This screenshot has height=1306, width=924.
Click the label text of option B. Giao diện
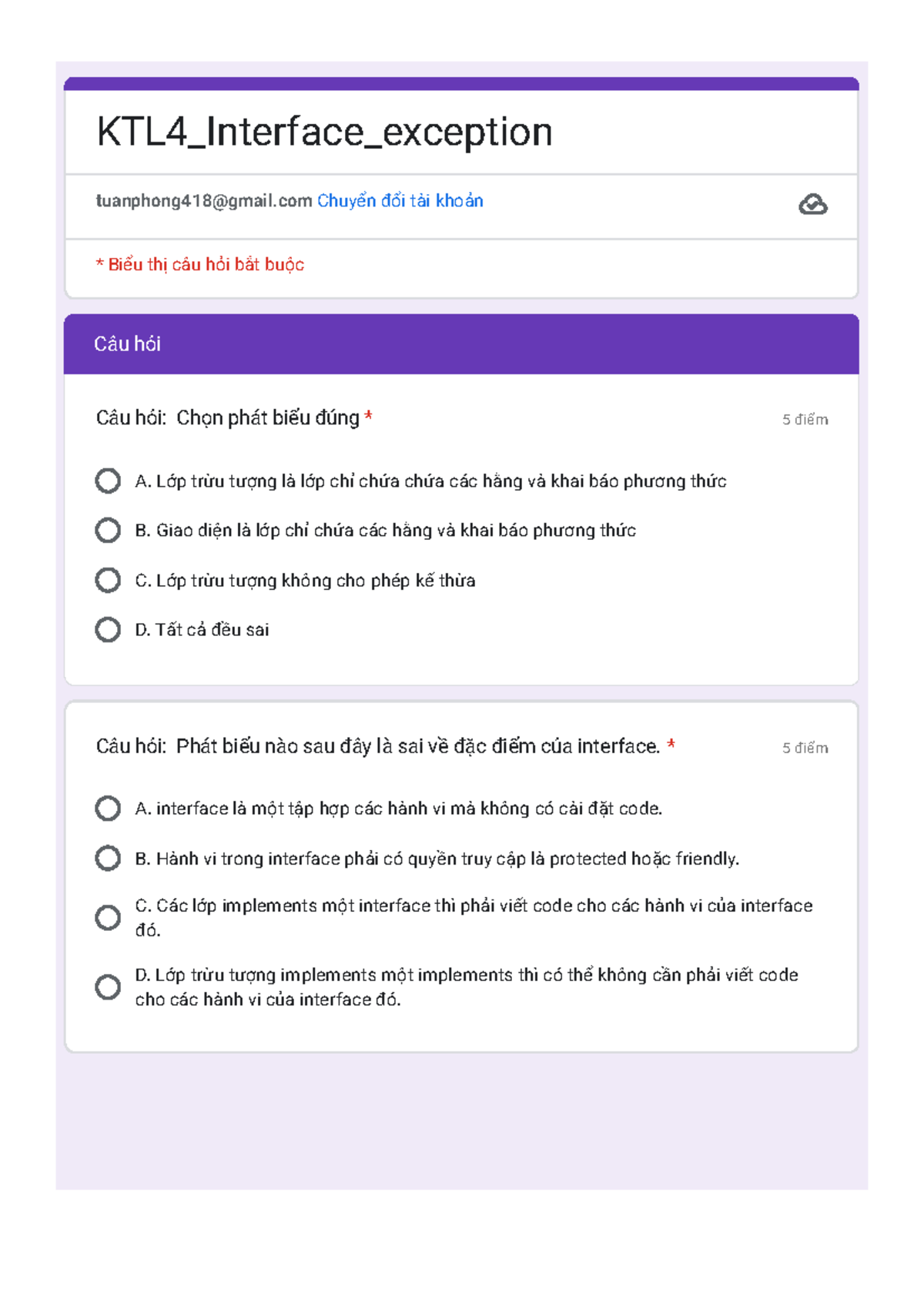coord(385,531)
